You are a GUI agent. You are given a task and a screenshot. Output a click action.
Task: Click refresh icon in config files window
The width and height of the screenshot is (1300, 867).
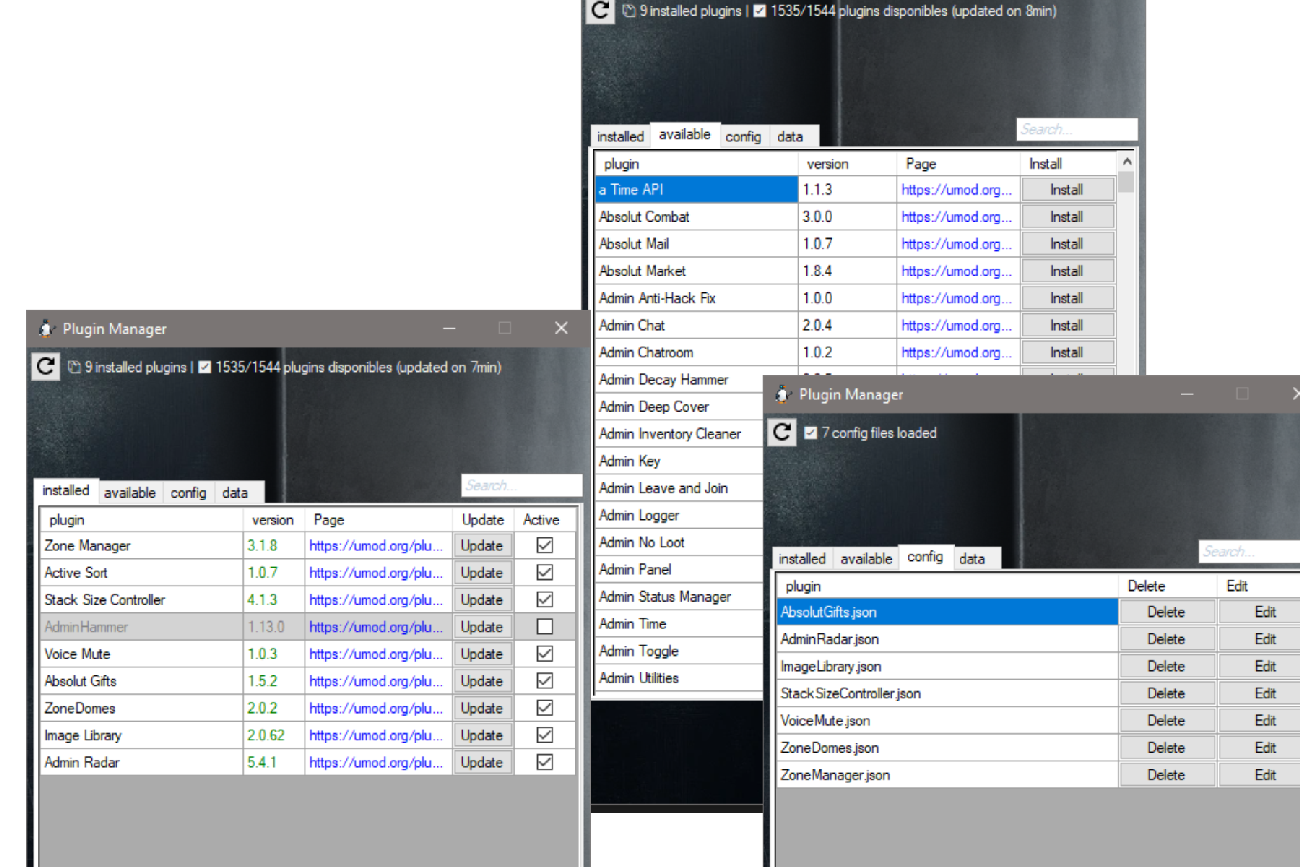click(782, 432)
